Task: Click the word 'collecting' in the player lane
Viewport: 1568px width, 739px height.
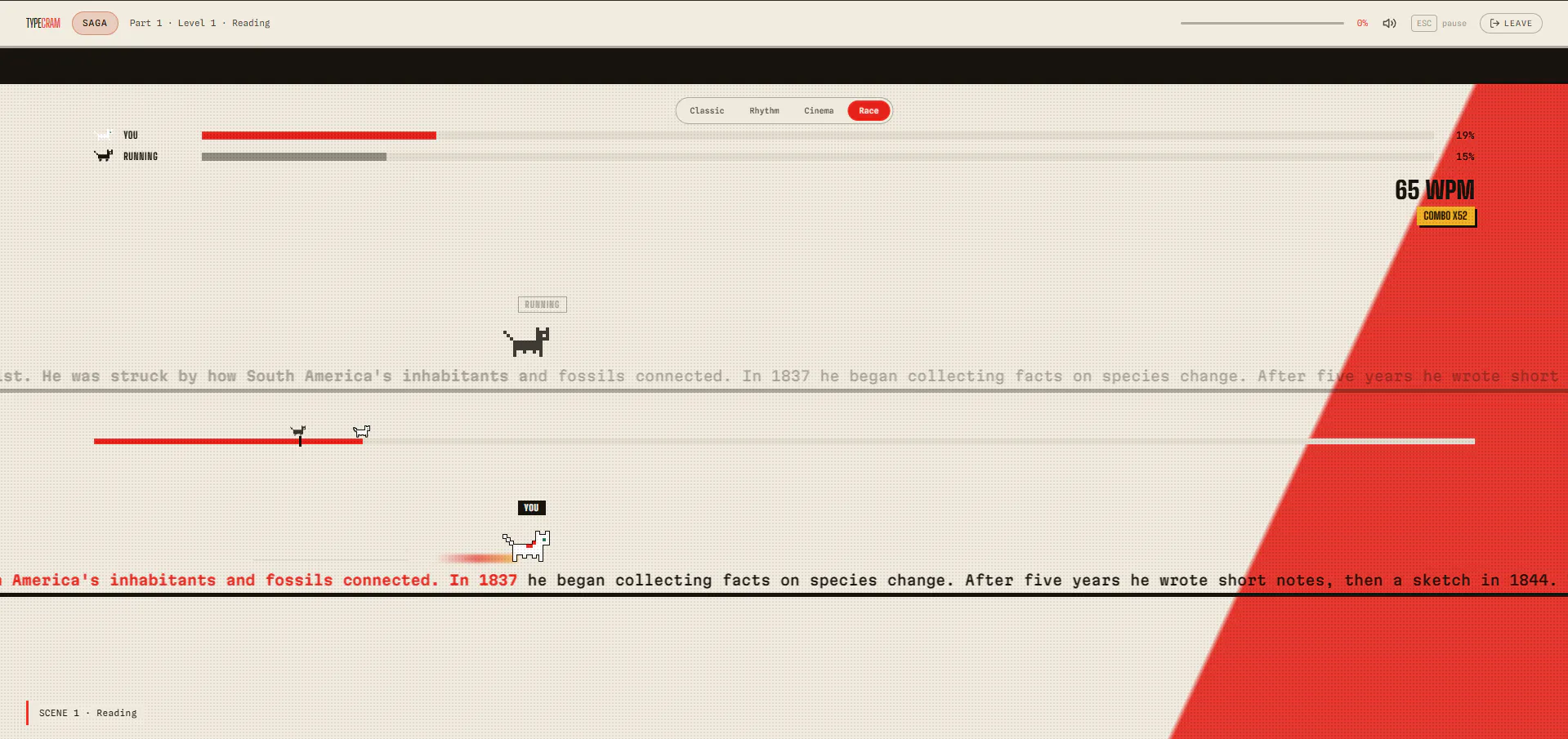Action: (663, 581)
